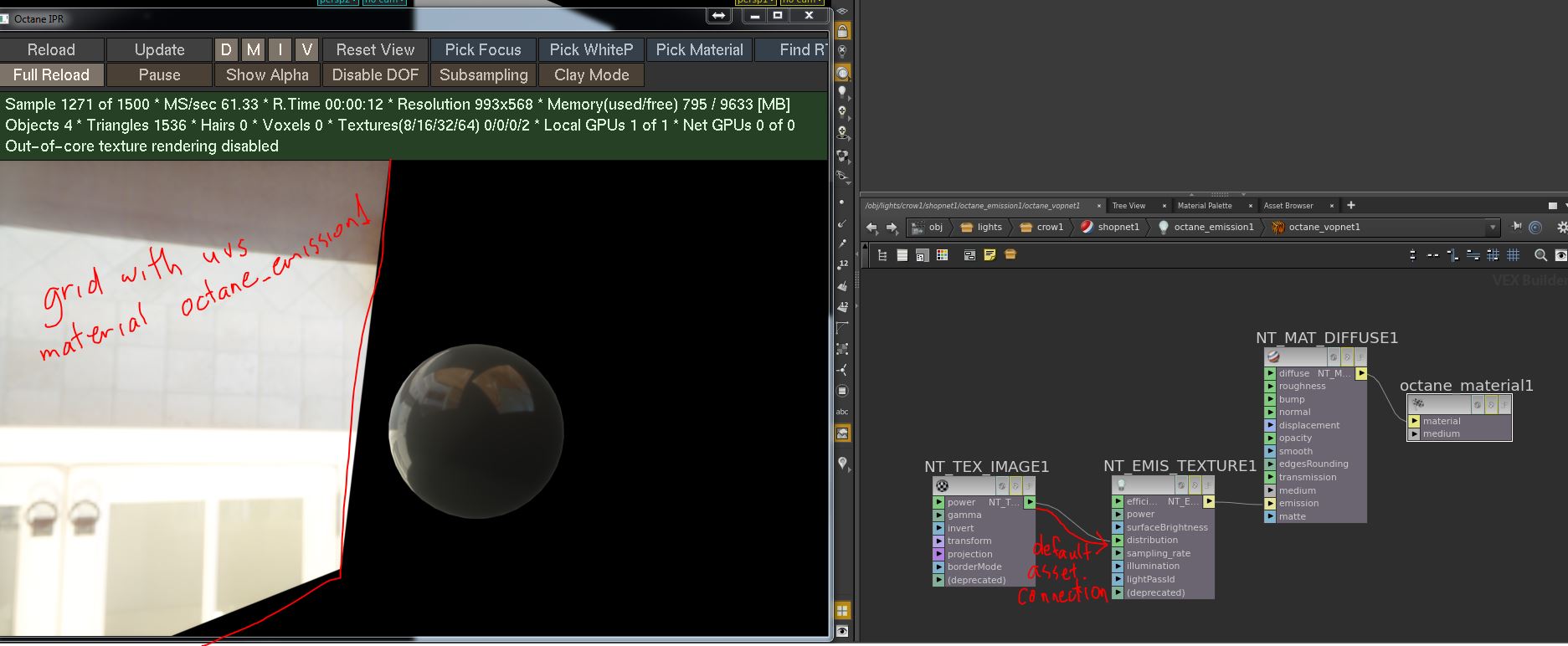Click the NT_TEX_IMAGE1 checker node icon

point(943,485)
